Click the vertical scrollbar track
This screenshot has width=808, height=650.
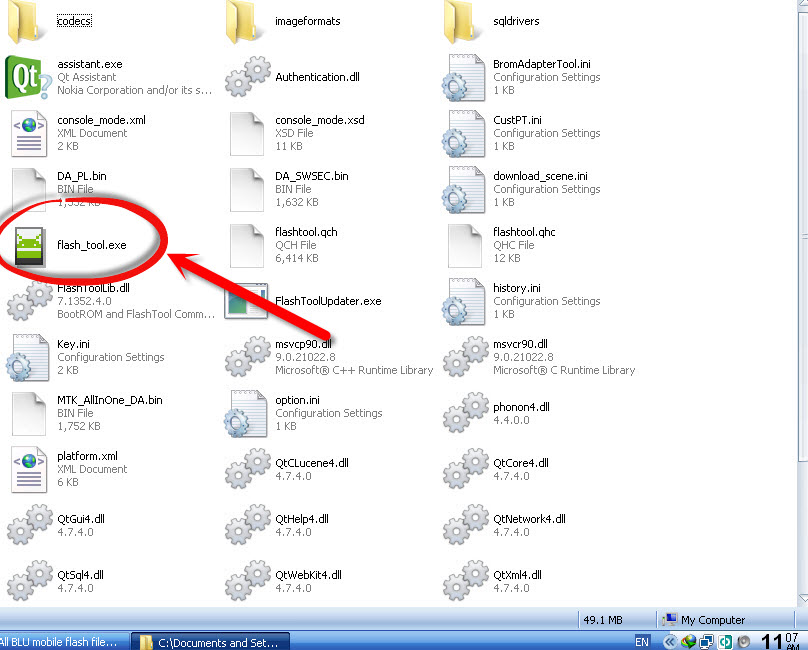point(803,527)
